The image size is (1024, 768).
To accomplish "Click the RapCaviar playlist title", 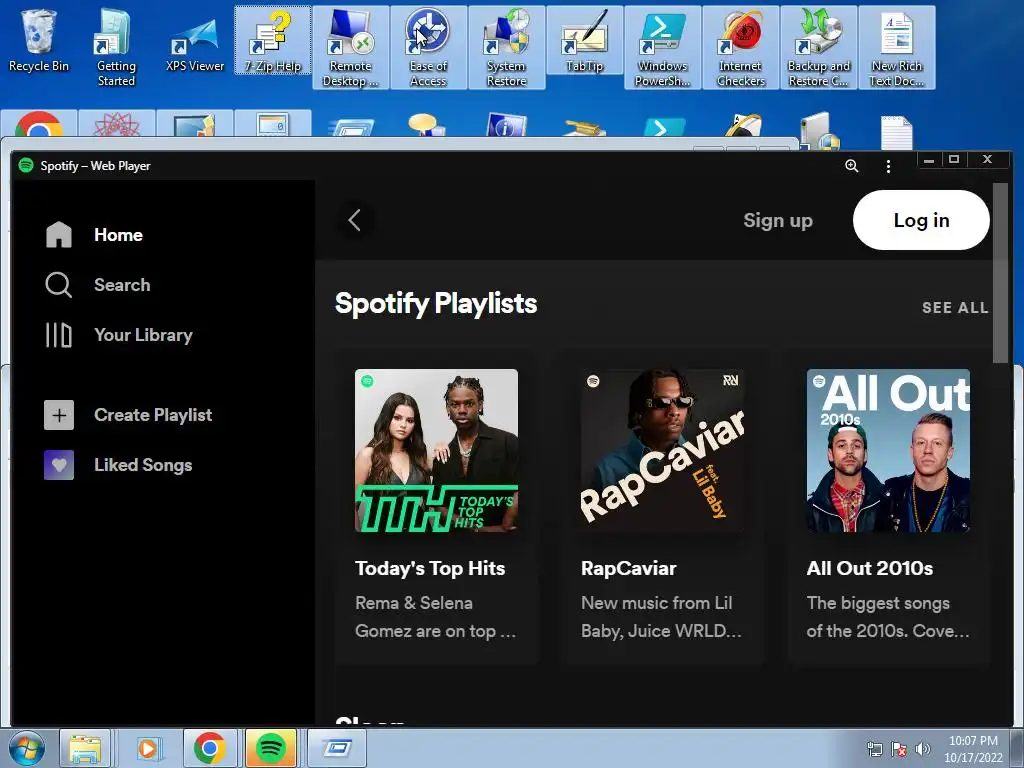I will pos(628,568).
